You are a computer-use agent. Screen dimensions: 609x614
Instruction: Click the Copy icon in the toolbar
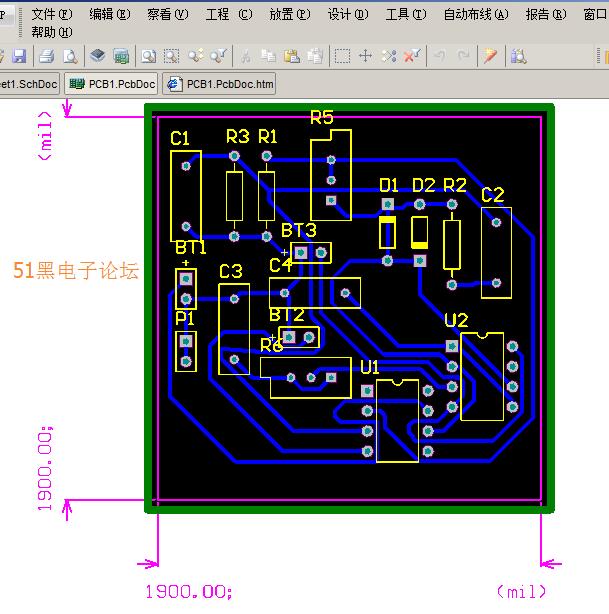tap(269, 56)
